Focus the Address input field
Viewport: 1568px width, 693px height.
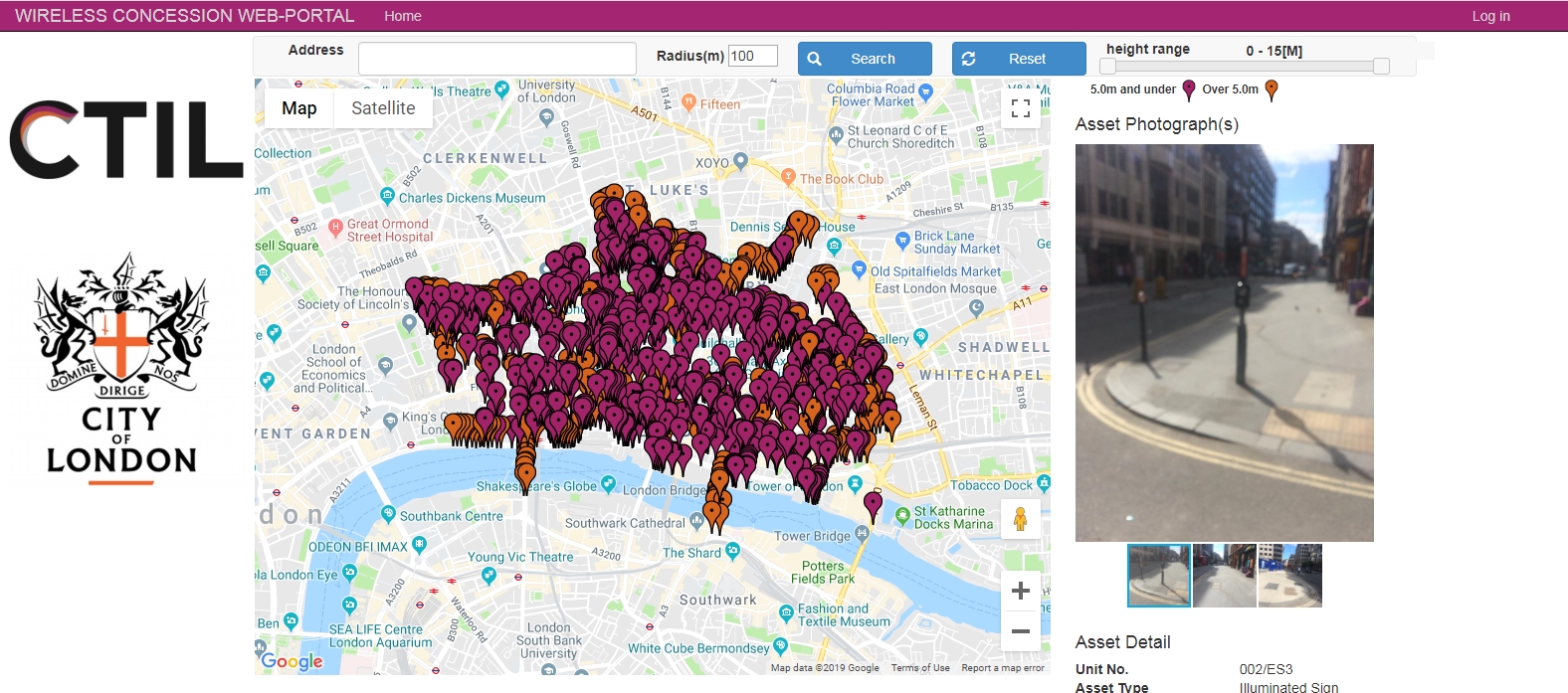tap(497, 59)
